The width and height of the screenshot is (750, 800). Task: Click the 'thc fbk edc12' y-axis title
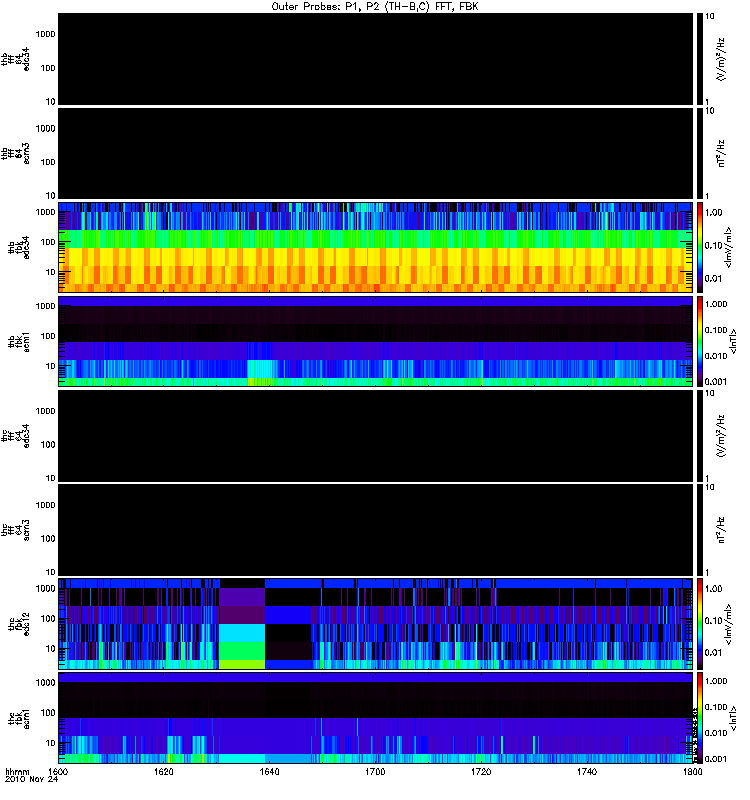pyautogui.click(x=18, y=624)
